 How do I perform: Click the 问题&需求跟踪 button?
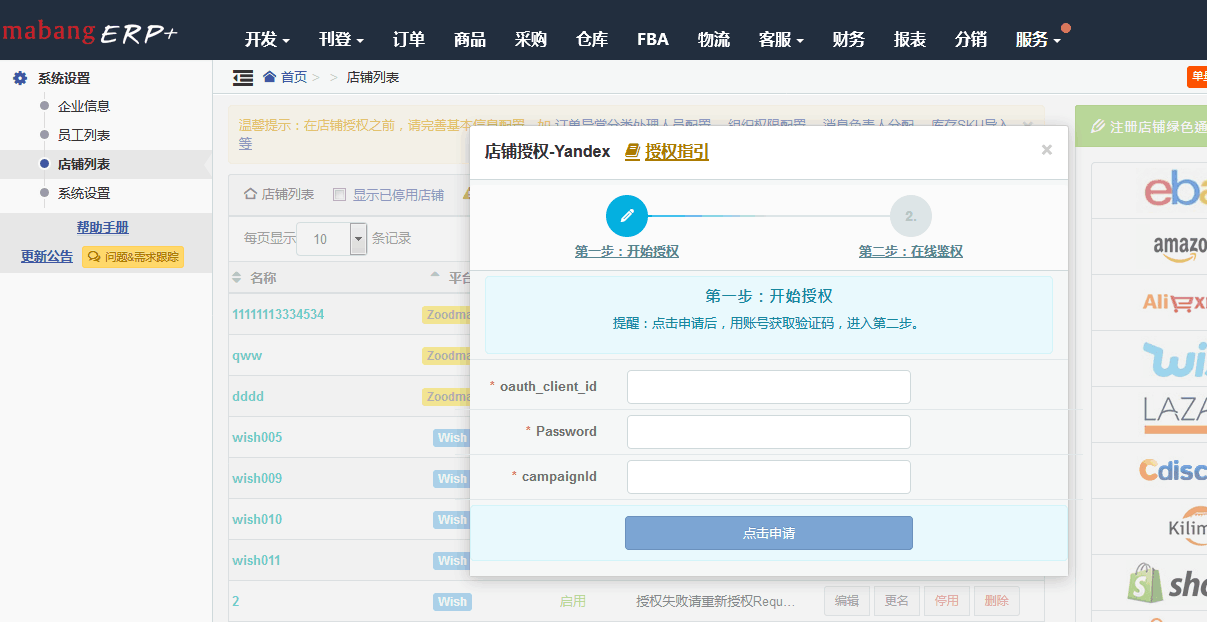click(x=133, y=257)
